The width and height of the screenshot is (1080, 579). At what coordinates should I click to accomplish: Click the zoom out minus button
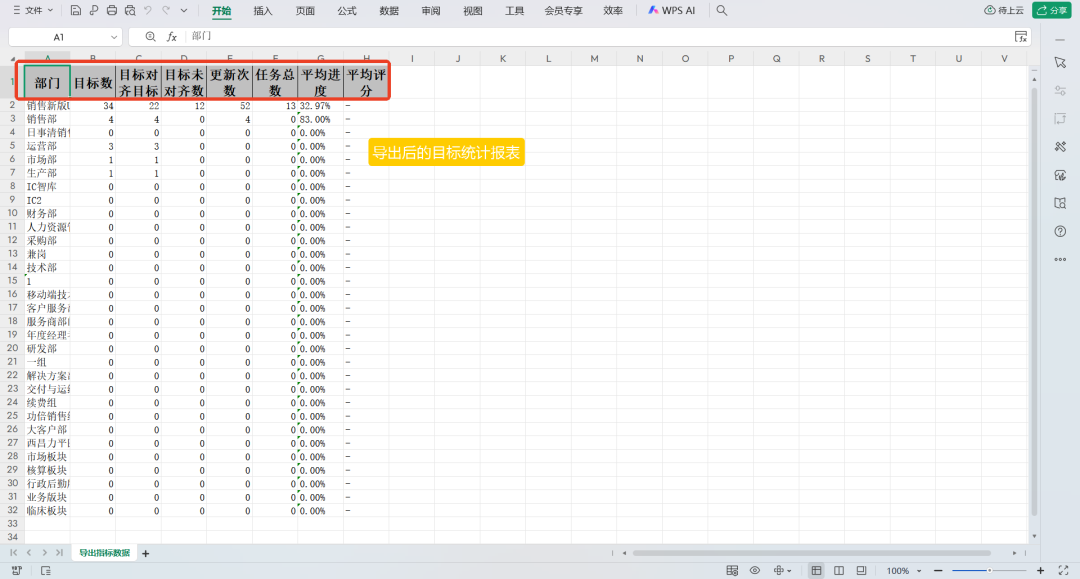(938, 571)
